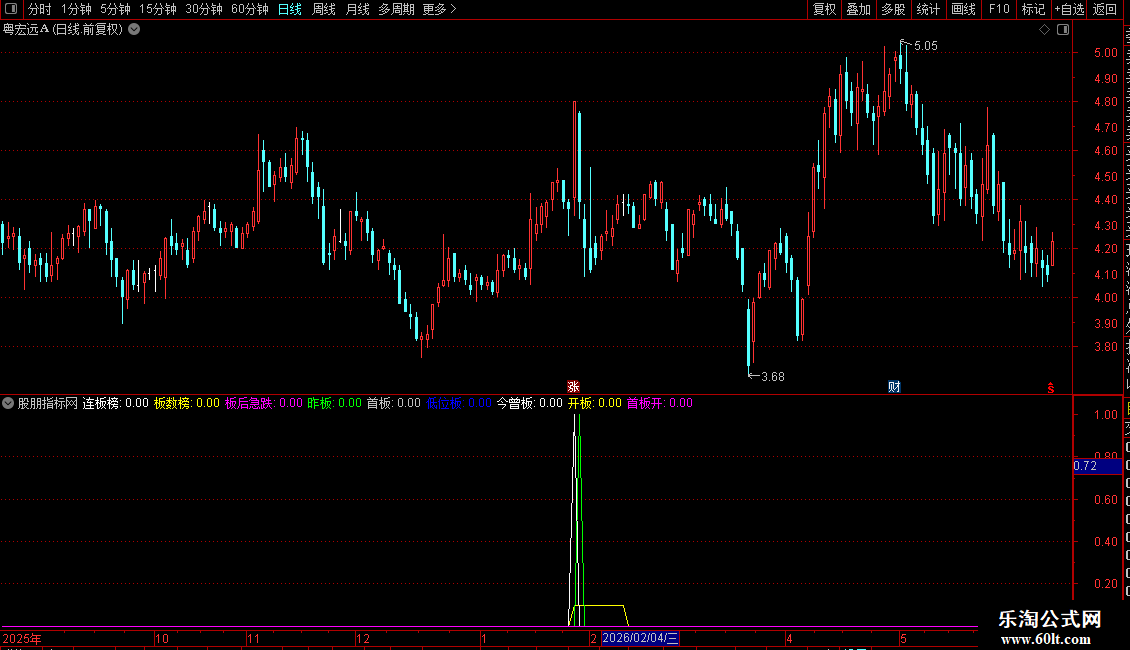Click the 昨板 indicator value label

pos(334,404)
